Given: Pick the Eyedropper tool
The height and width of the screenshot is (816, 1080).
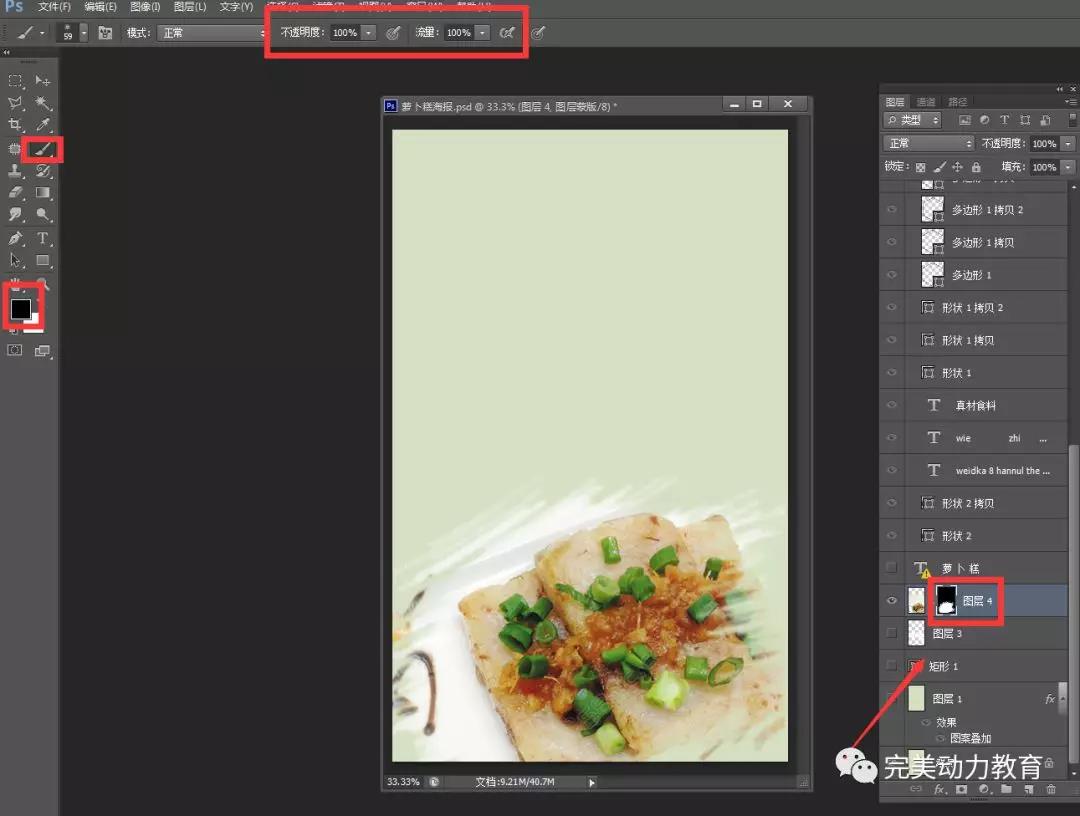Looking at the screenshot, I should (x=43, y=125).
